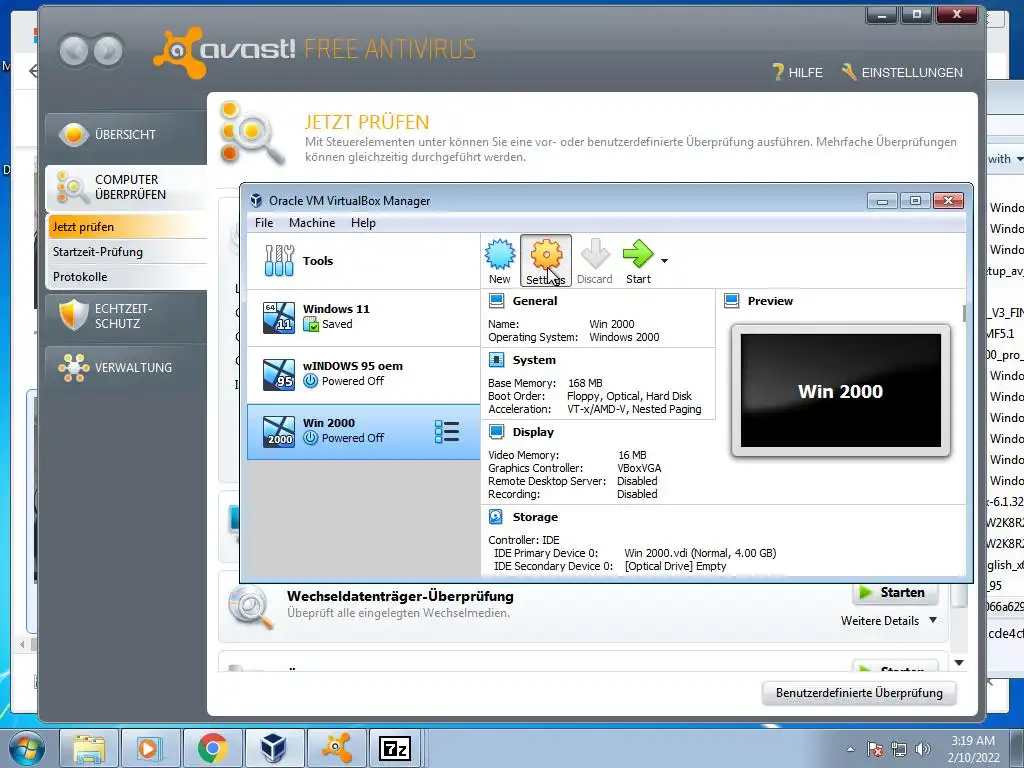Click the New virtual machine icon
This screenshot has height=768, width=1024.
500,261
